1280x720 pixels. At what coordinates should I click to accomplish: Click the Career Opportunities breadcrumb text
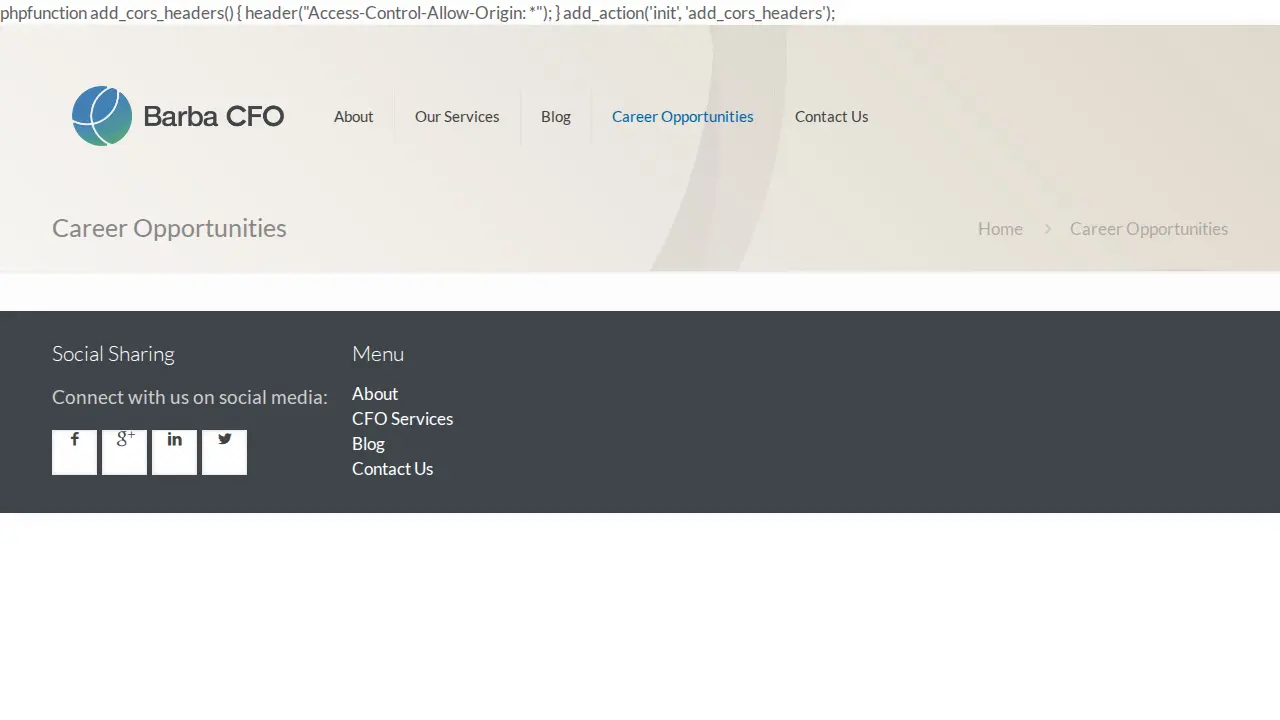click(1149, 229)
